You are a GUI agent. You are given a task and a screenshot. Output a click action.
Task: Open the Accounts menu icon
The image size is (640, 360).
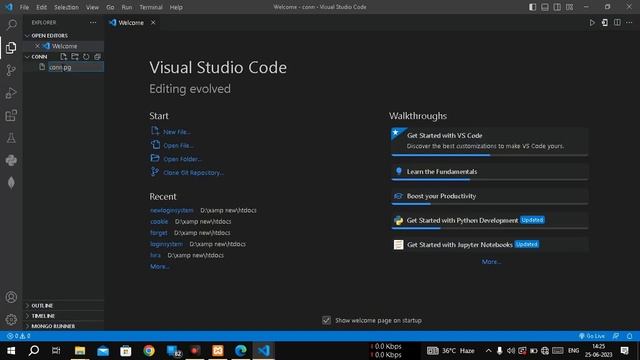click(x=11, y=297)
